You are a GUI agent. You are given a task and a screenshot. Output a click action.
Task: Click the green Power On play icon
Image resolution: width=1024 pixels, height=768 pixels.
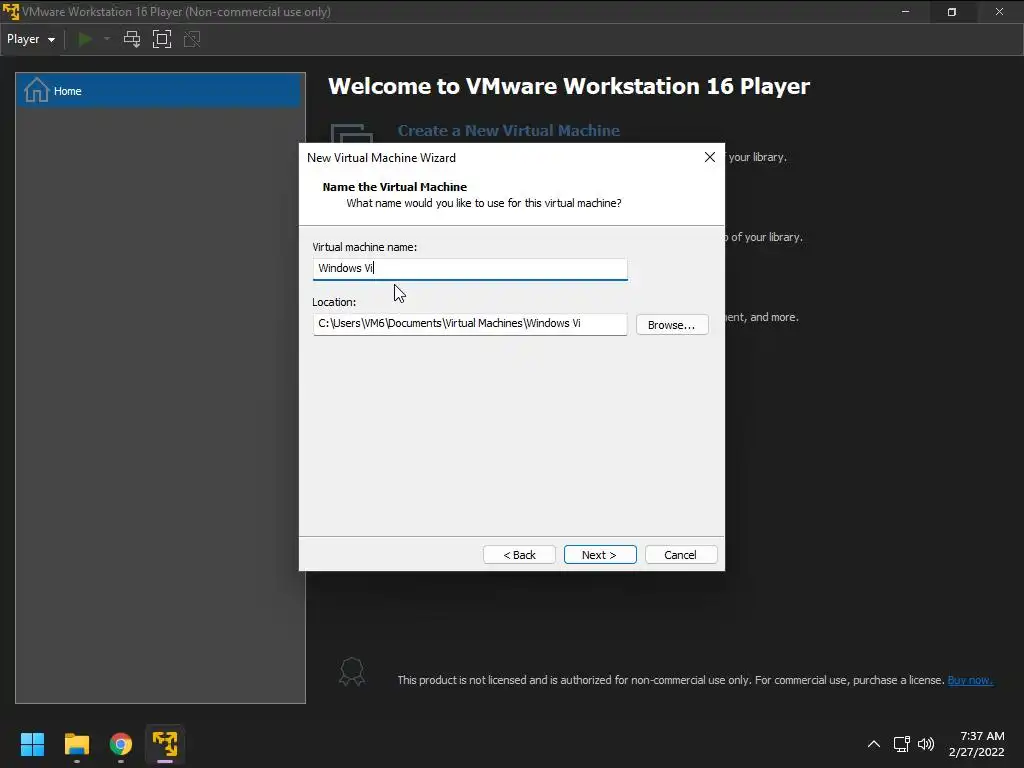coord(85,39)
